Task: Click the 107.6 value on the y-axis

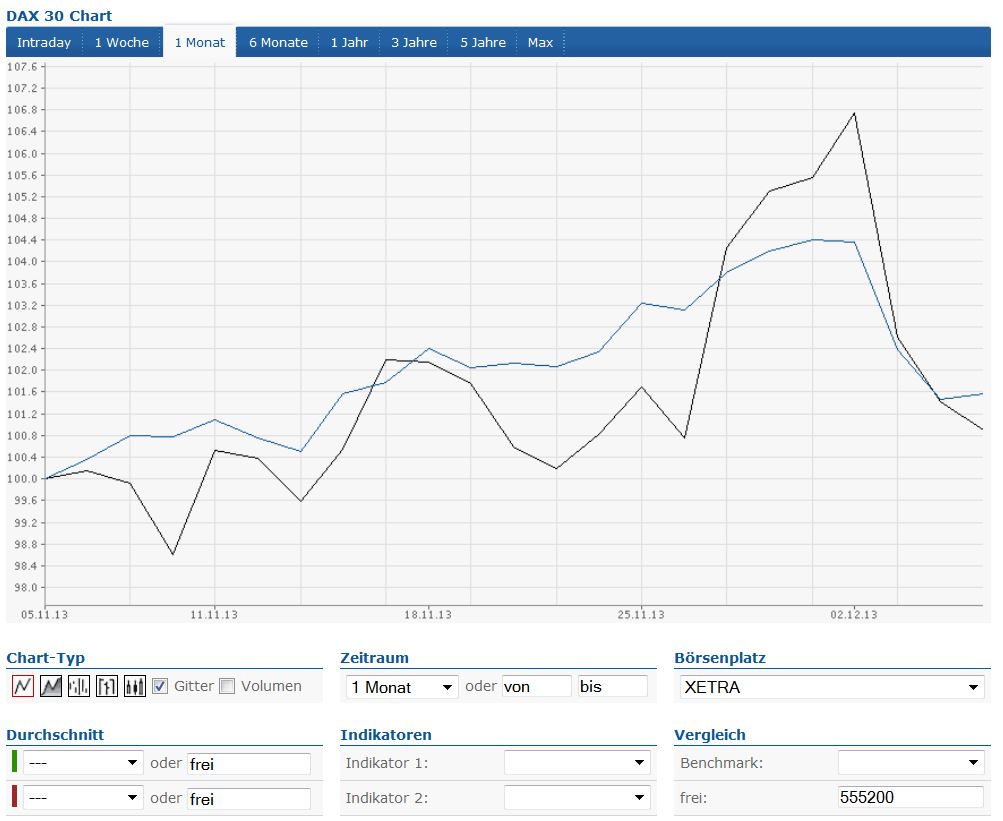Action: [x=22, y=67]
